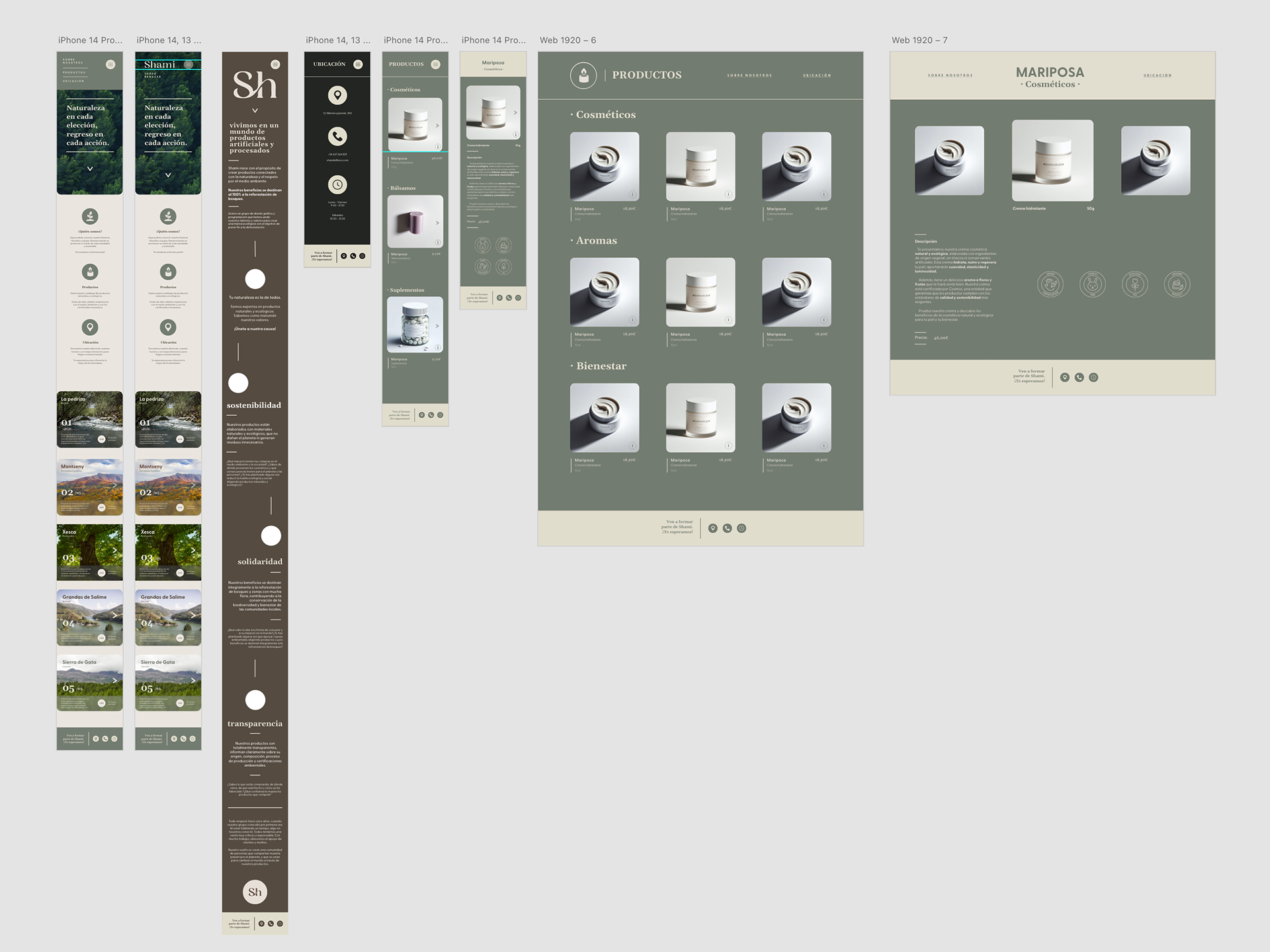This screenshot has width=1270, height=952.
Task: Click clock icon in Web 1920 – 6 footer
Action: pos(741,528)
